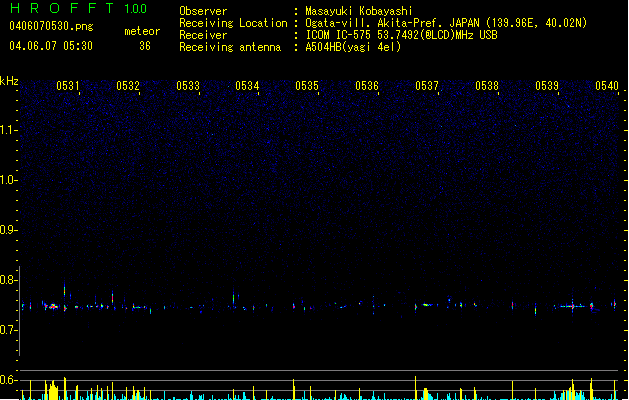Click the meteor count 36
629x400 pixels.
tap(145, 46)
